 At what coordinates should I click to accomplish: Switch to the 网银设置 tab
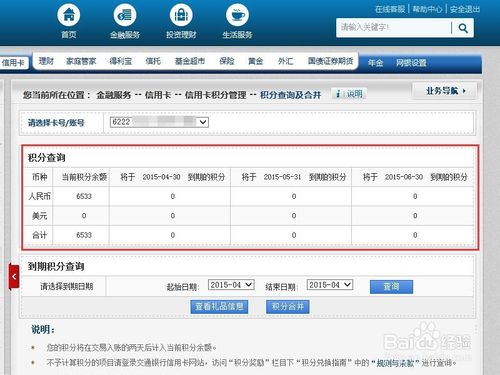(411, 63)
